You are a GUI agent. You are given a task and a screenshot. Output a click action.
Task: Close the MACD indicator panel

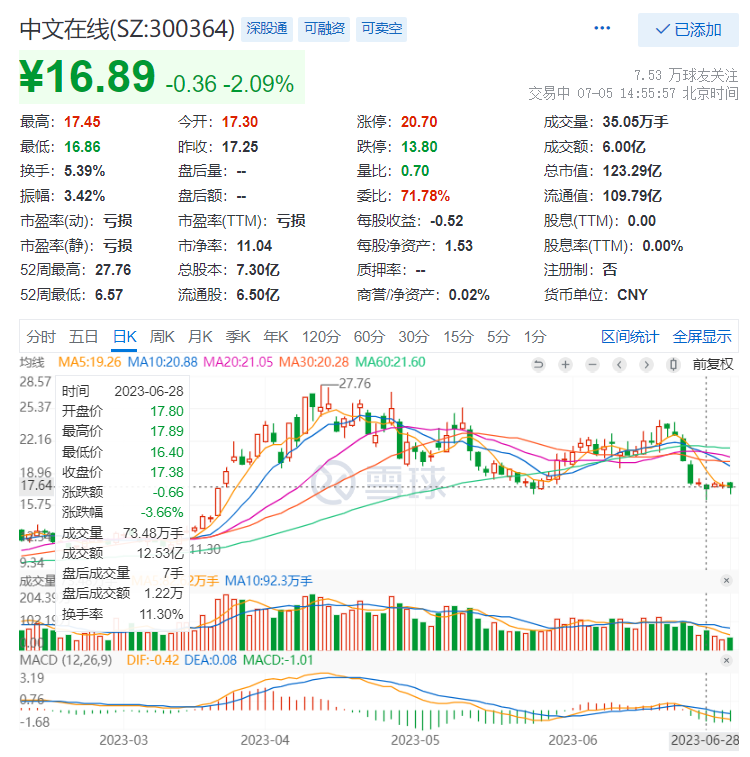[727, 662]
